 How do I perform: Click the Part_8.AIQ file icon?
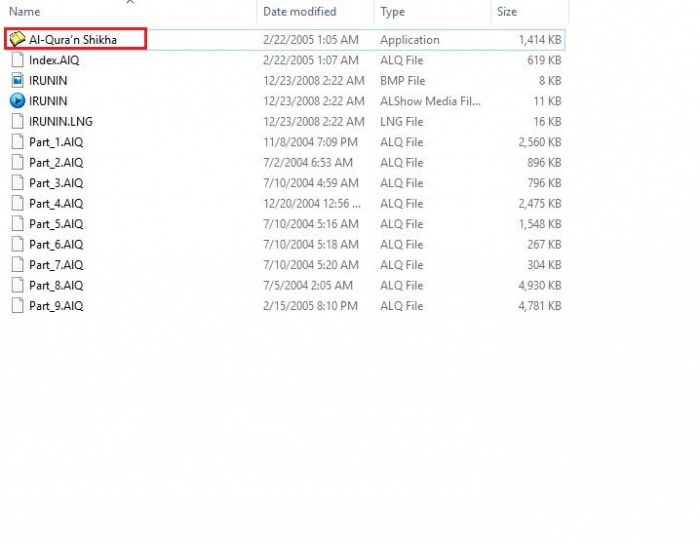(x=17, y=285)
